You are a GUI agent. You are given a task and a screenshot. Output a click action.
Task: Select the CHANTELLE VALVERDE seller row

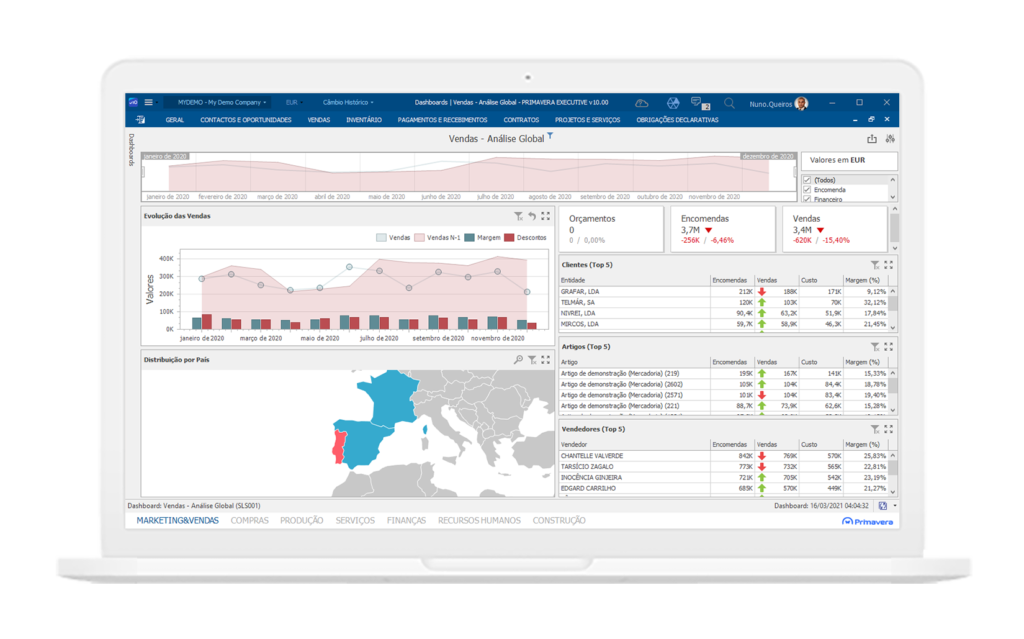point(724,456)
